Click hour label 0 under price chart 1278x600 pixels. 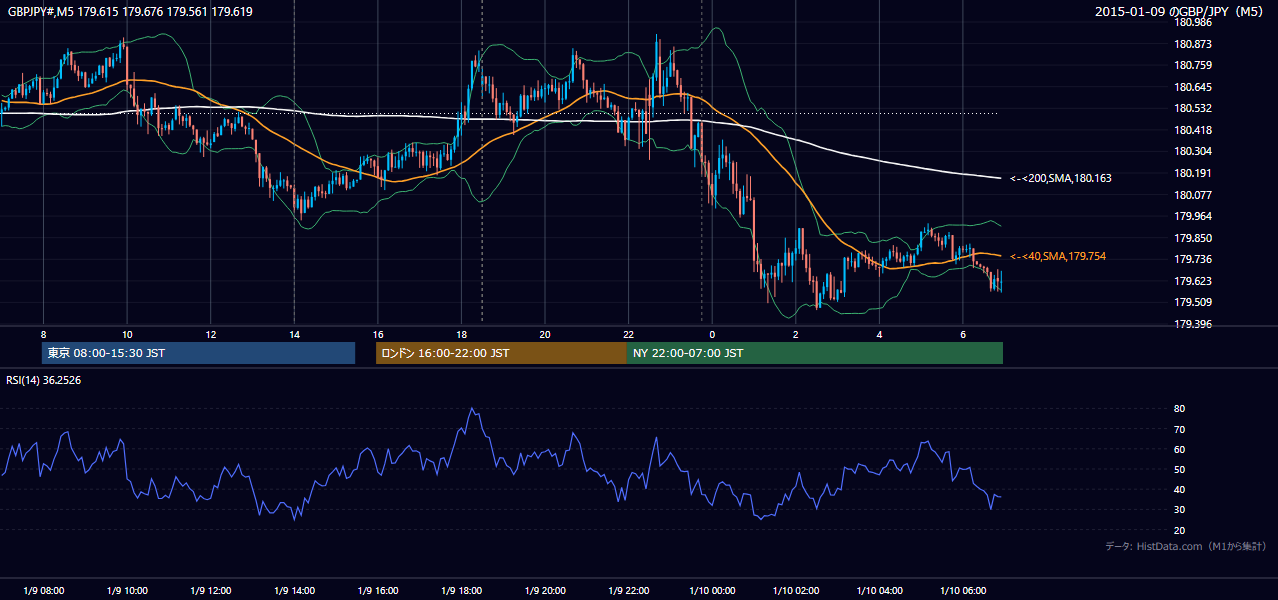(x=712, y=334)
